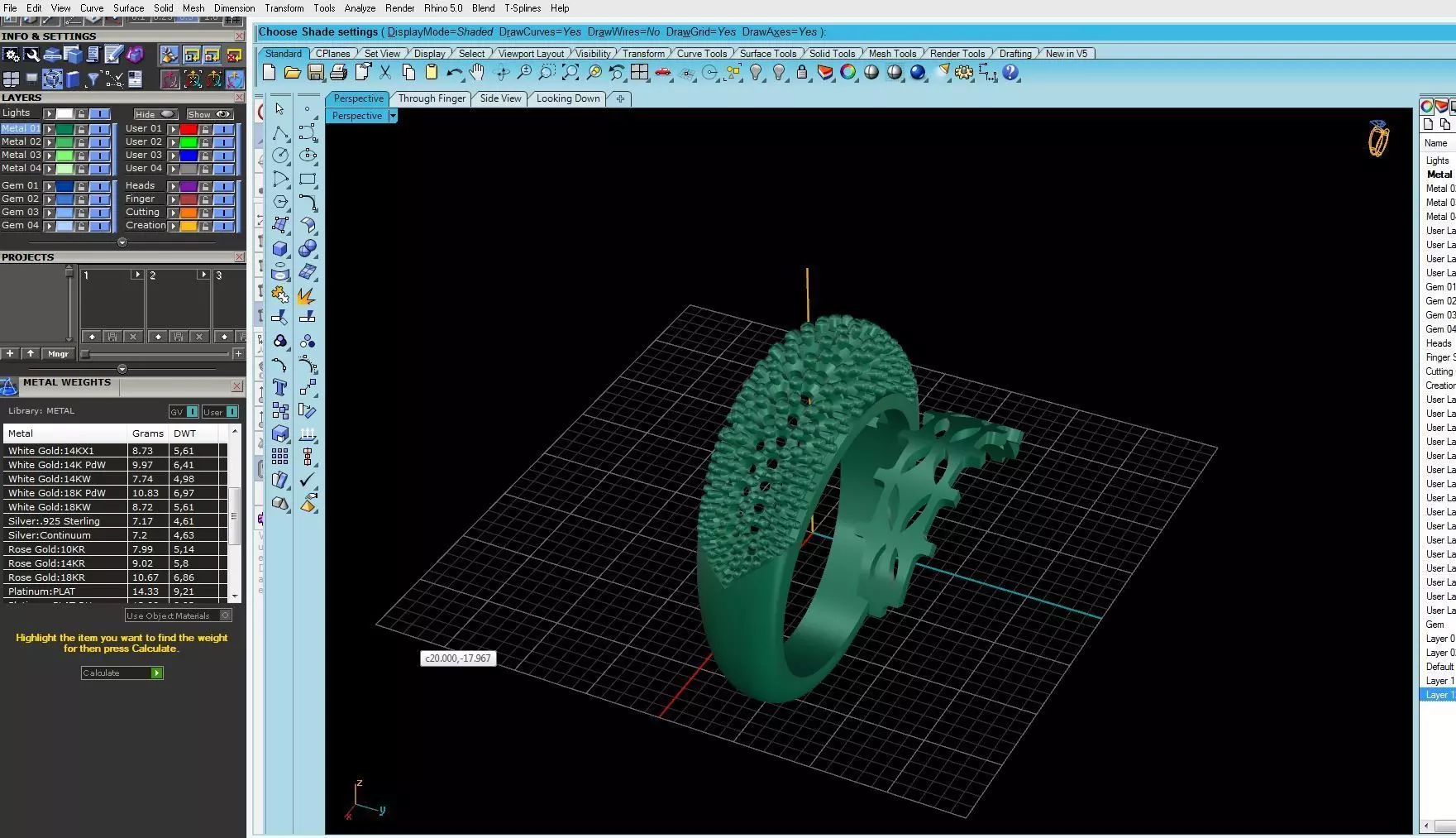The width and height of the screenshot is (1456, 838).
Task: Switch to the Looking Down viewport tab
Action: click(568, 98)
